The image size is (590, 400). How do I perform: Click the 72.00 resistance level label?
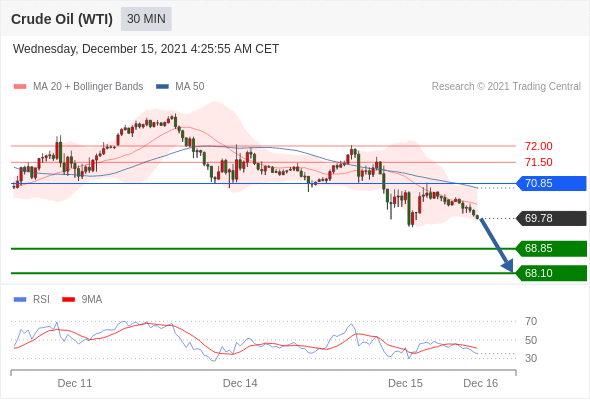coord(539,146)
